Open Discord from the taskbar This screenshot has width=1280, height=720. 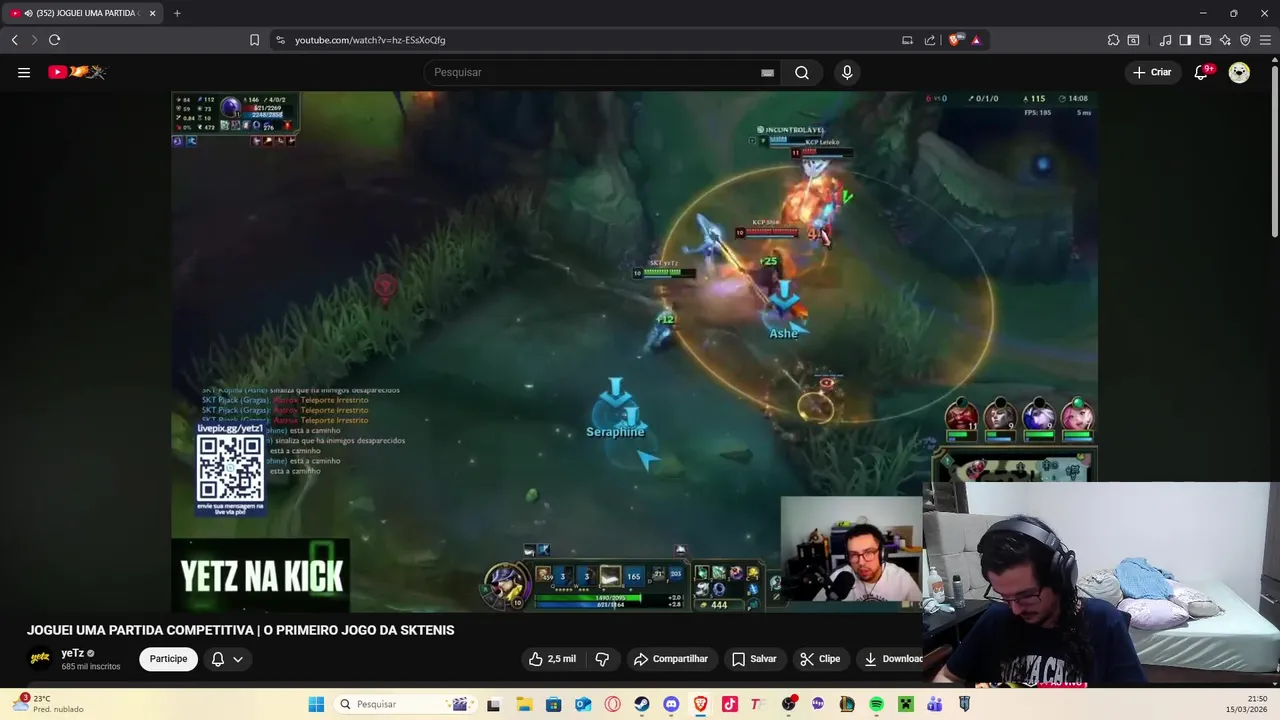pyautogui.click(x=671, y=704)
